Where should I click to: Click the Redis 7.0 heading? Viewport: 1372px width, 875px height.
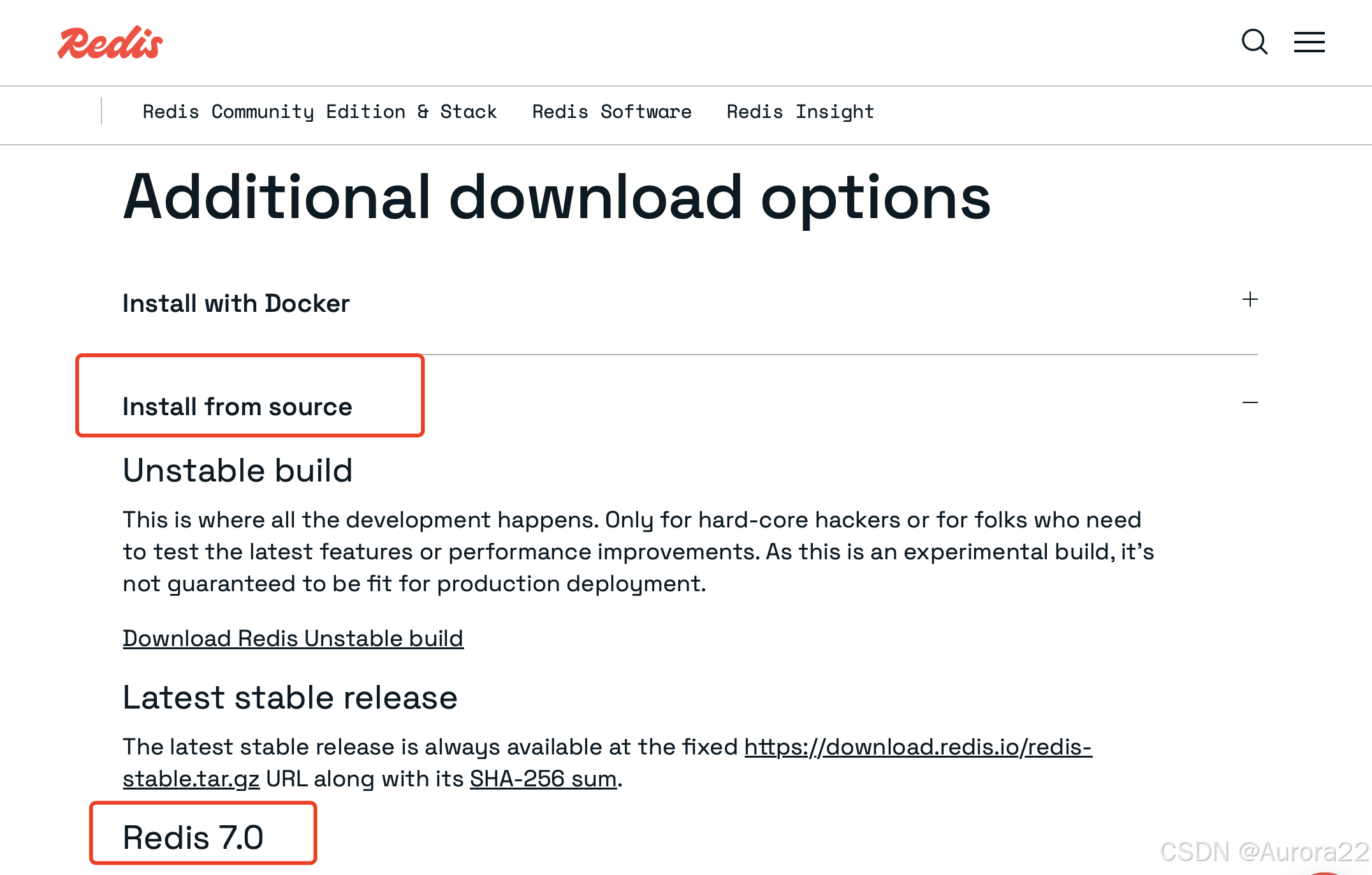click(193, 837)
